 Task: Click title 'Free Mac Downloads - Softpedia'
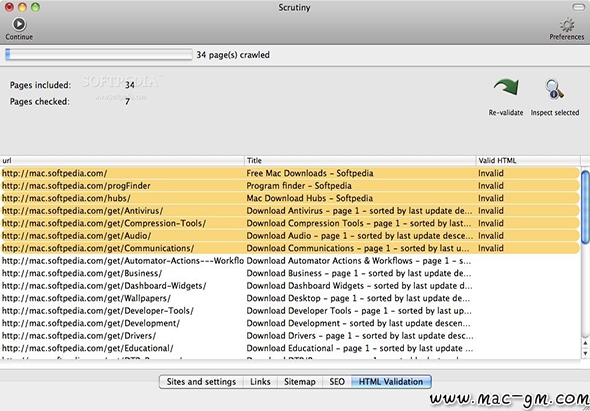tap(310, 173)
